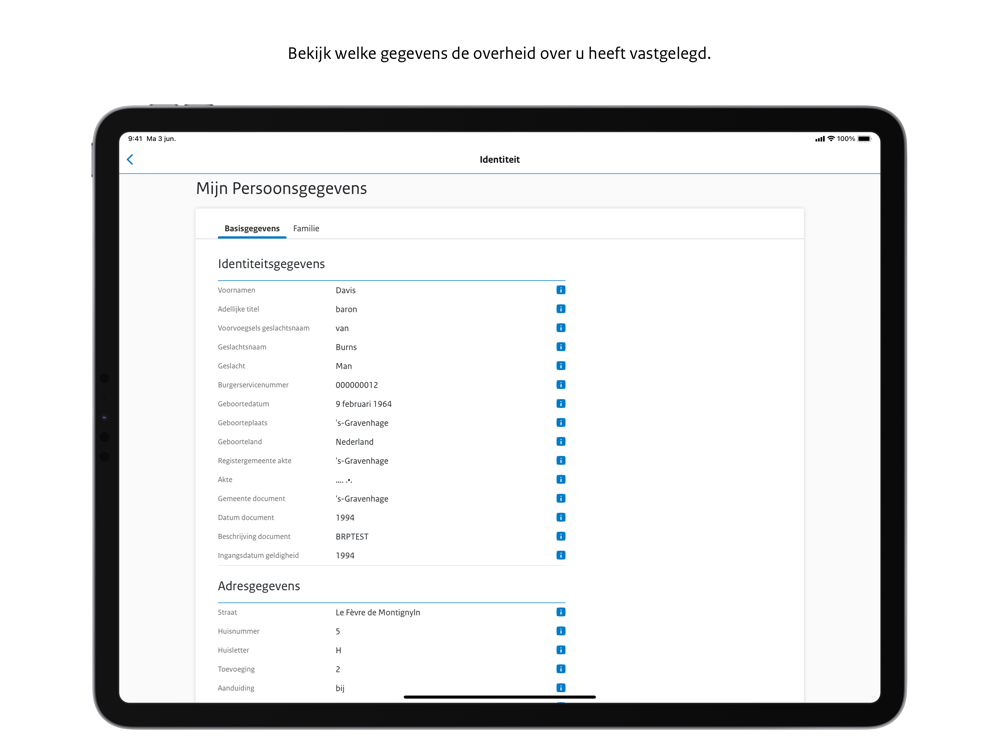1000x750 pixels.
Task: Show info for Huisnummer row
Action: pyautogui.click(x=561, y=631)
